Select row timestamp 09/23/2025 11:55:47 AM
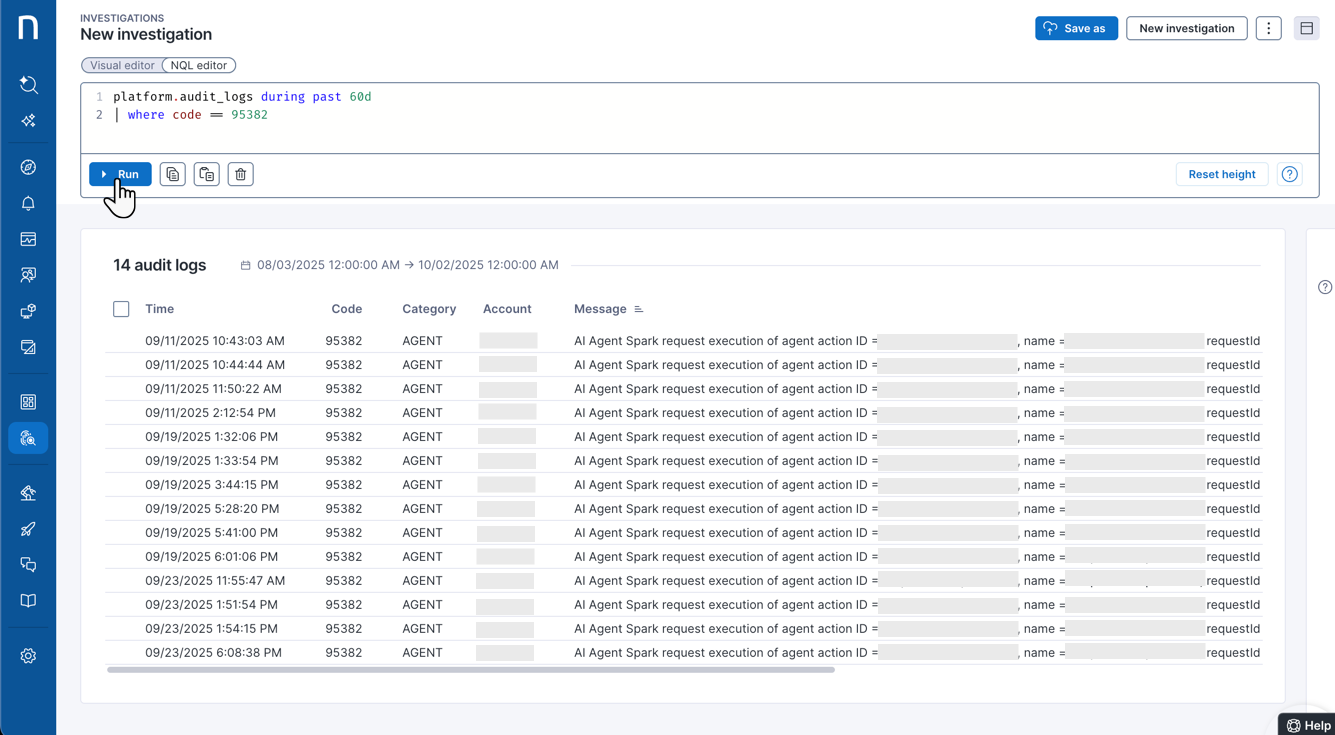This screenshot has height=735, width=1335. point(215,581)
